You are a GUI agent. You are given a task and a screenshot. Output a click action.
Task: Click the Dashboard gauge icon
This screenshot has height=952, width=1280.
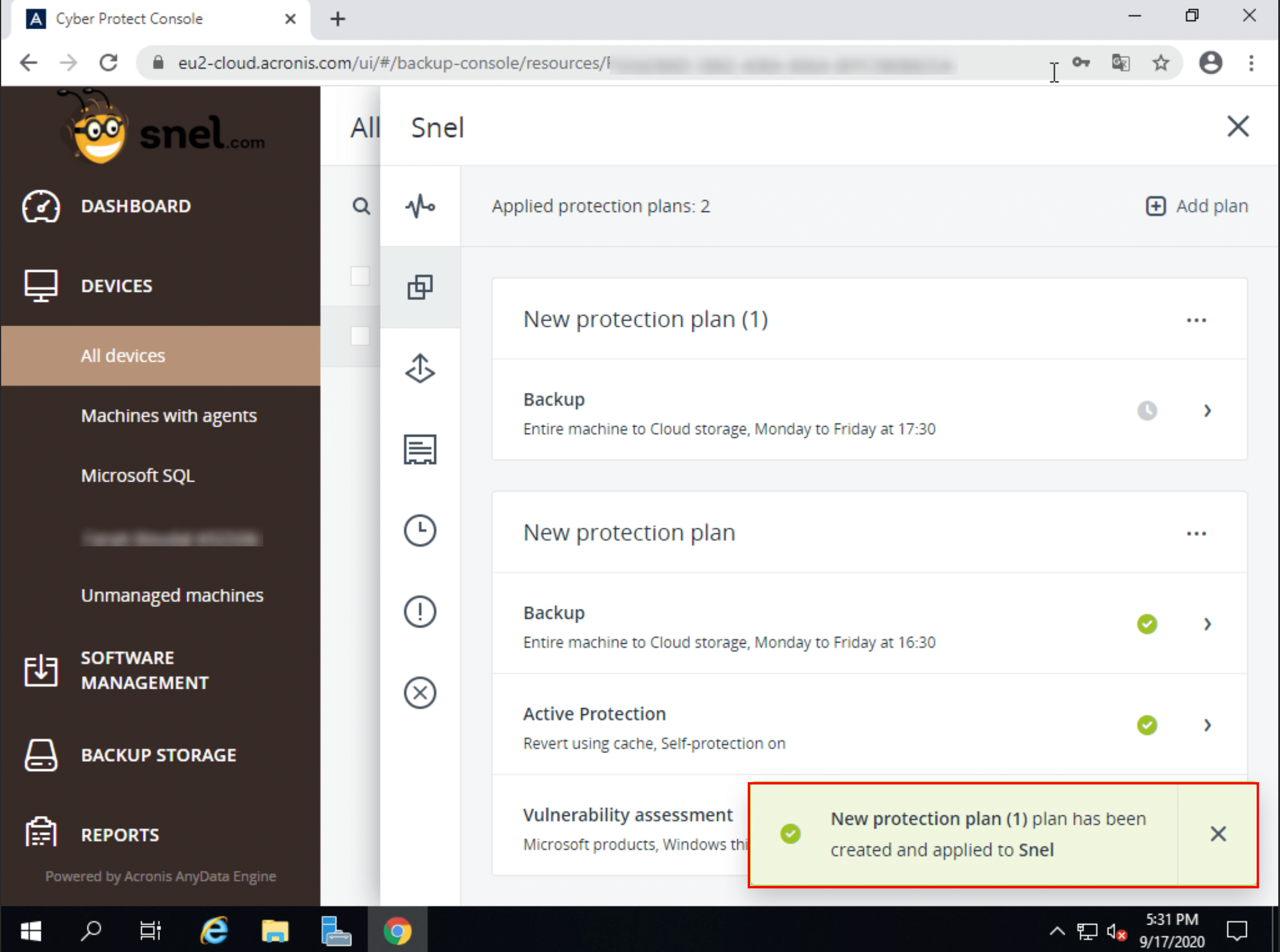point(40,206)
